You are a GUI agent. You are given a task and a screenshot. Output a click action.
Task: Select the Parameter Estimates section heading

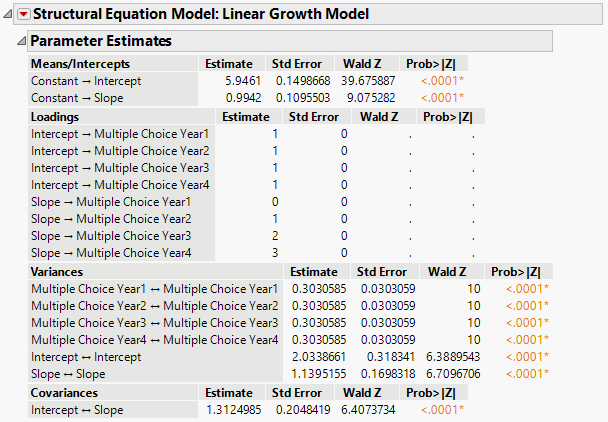(x=101, y=41)
